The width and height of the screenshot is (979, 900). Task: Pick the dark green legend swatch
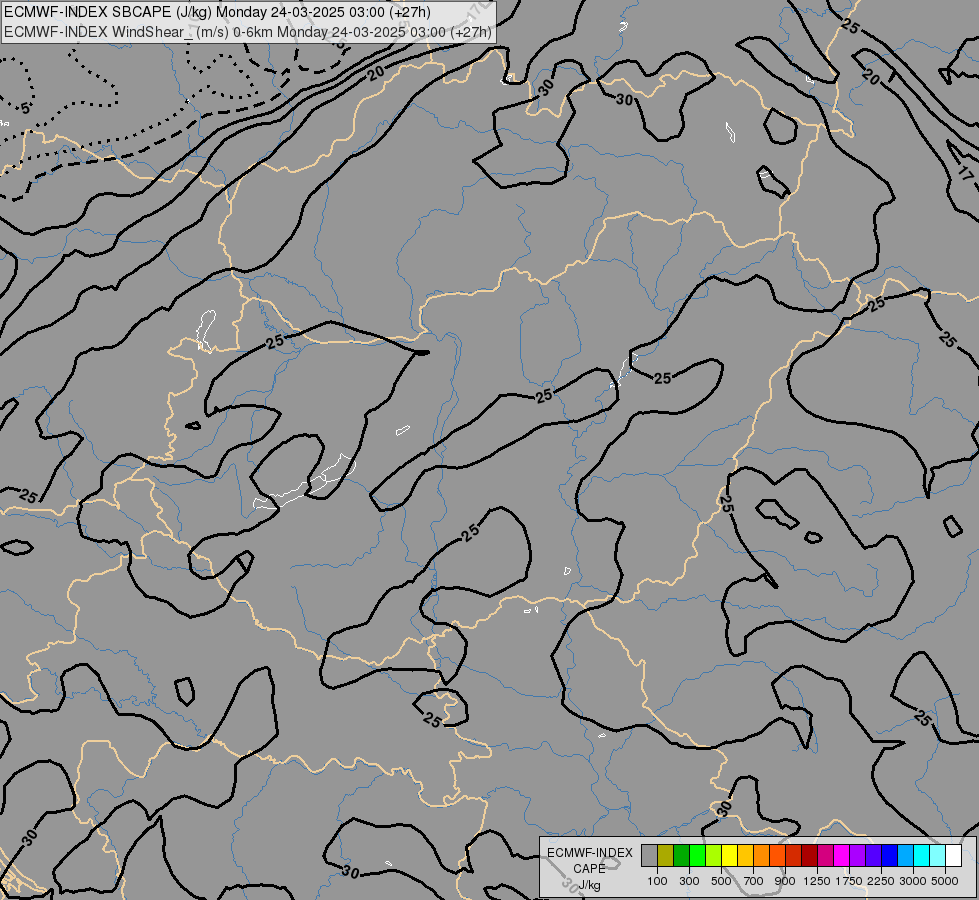click(x=681, y=856)
